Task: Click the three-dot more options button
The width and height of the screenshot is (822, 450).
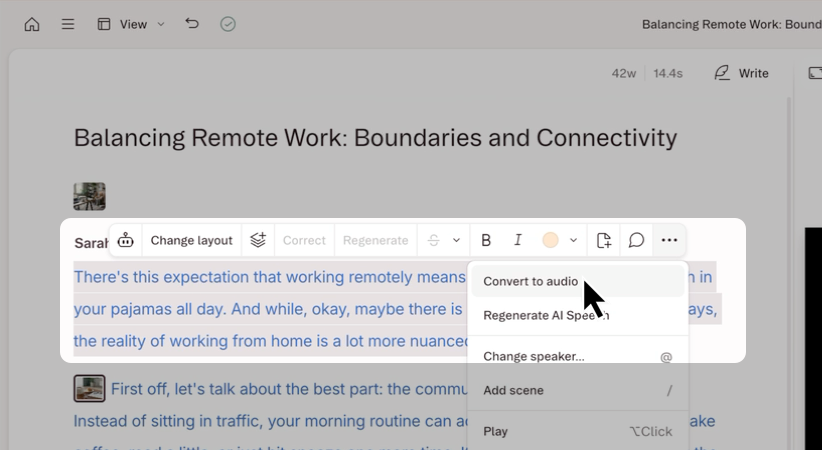Action: pyautogui.click(x=669, y=240)
